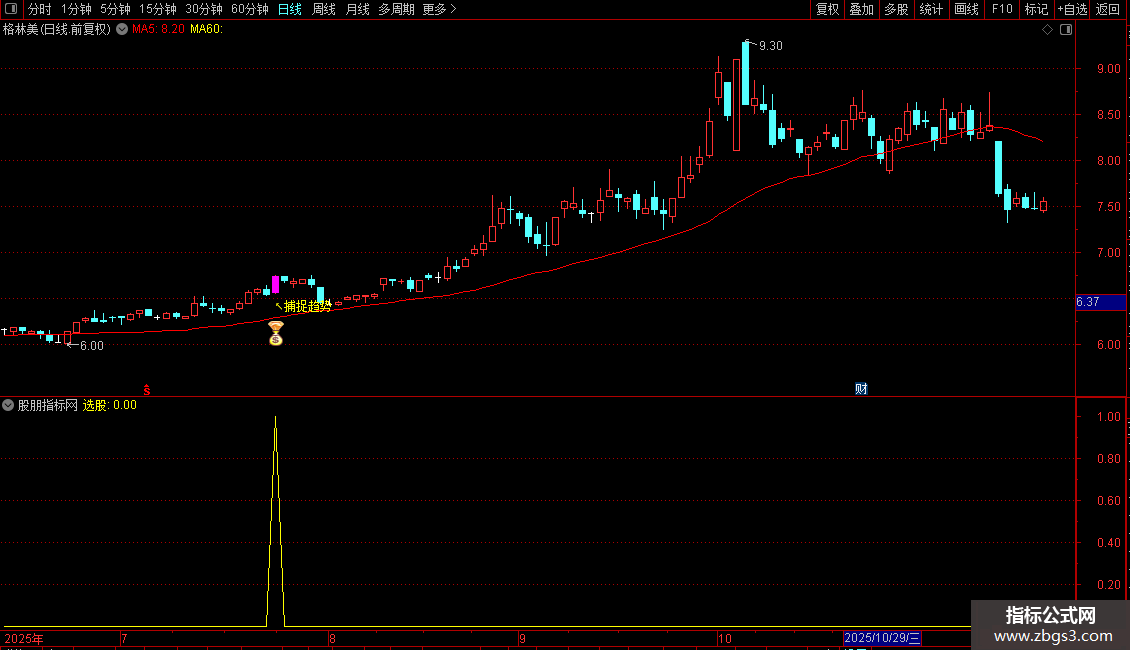
Task: Click the red $ marker on timeline
Action: click(147, 390)
